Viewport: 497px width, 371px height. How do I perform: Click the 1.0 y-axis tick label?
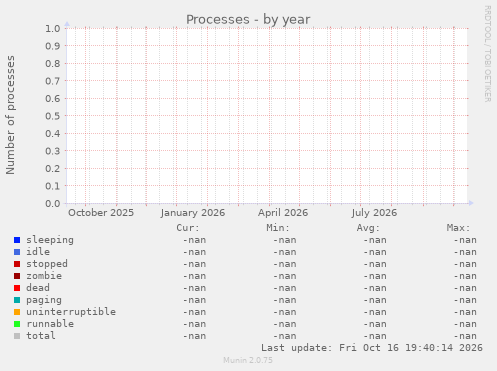click(53, 28)
